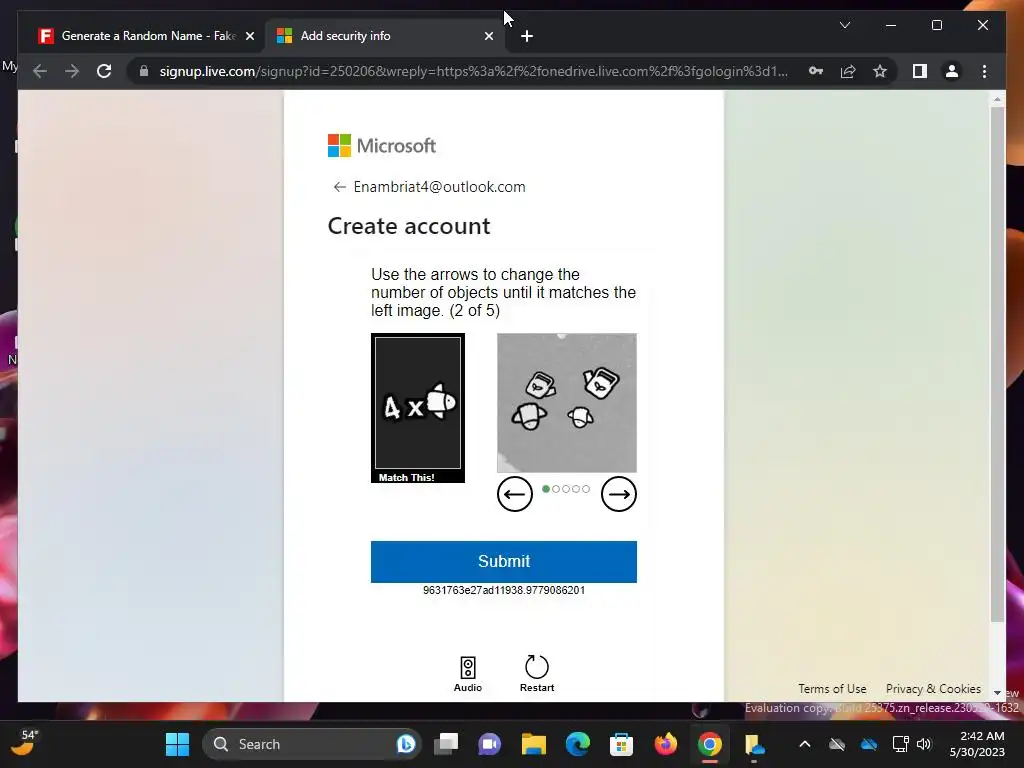1024x768 pixels.
Task: Open the Chat app on the taskbar
Action: (x=490, y=744)
